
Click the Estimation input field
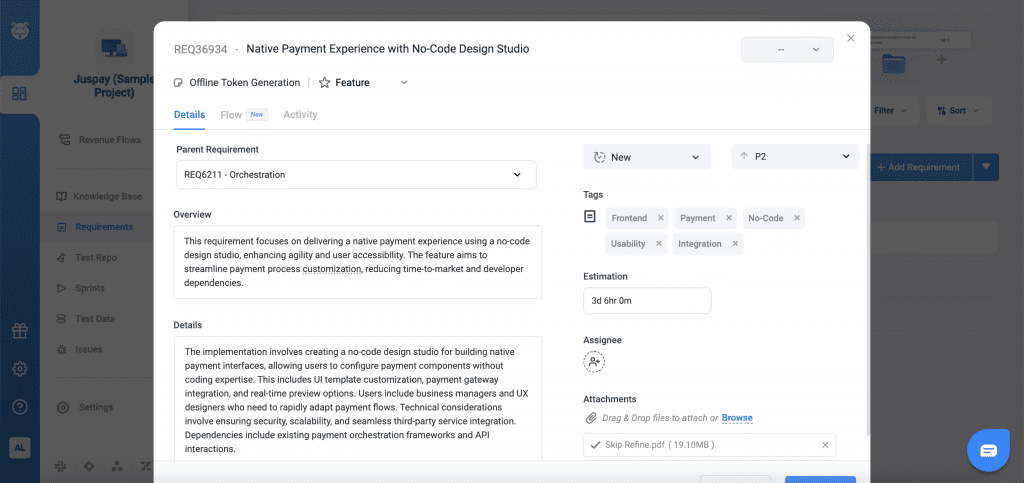coord(647,300)
